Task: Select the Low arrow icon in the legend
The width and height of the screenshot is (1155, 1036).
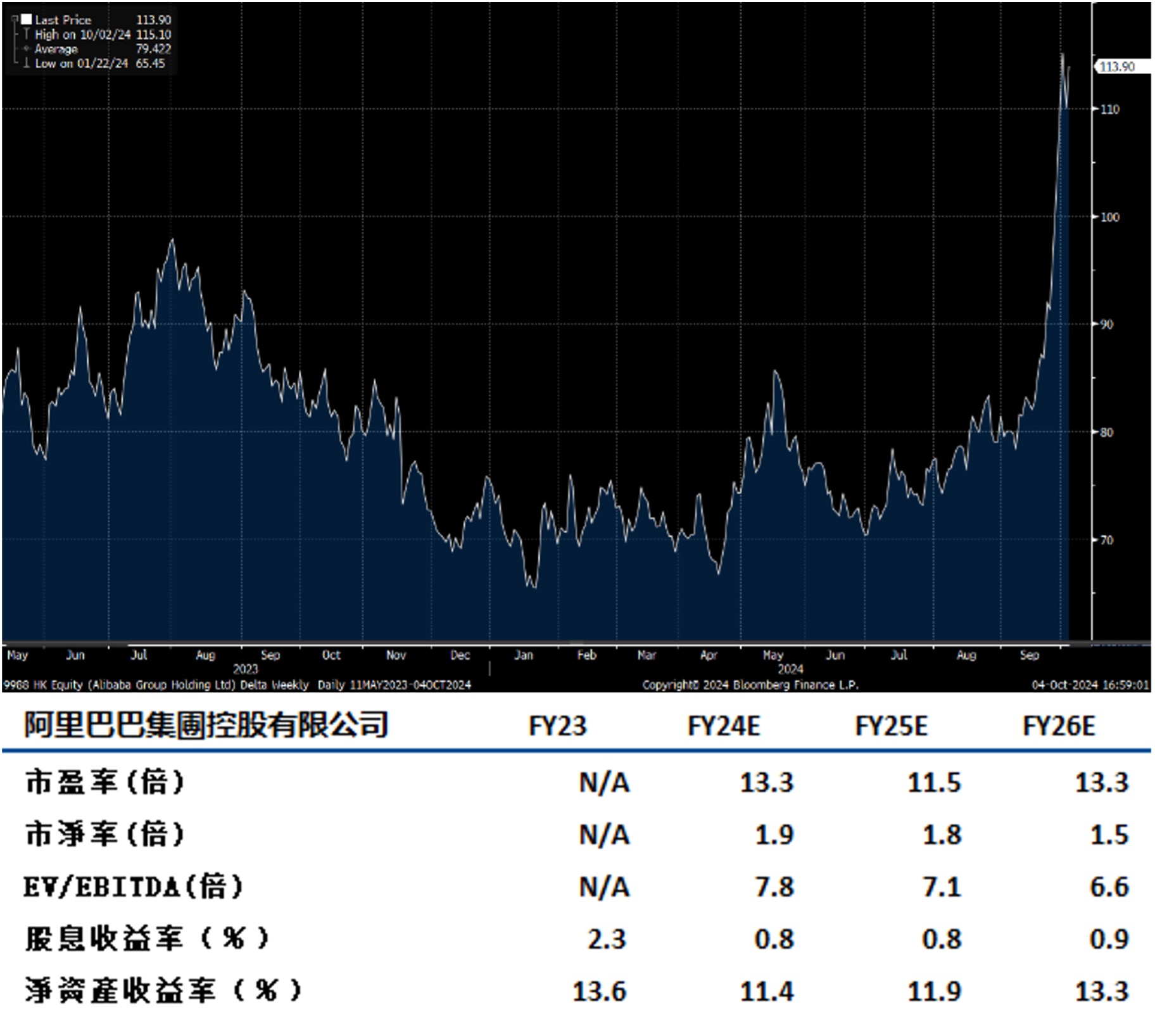Action: (x=26, y=61)
